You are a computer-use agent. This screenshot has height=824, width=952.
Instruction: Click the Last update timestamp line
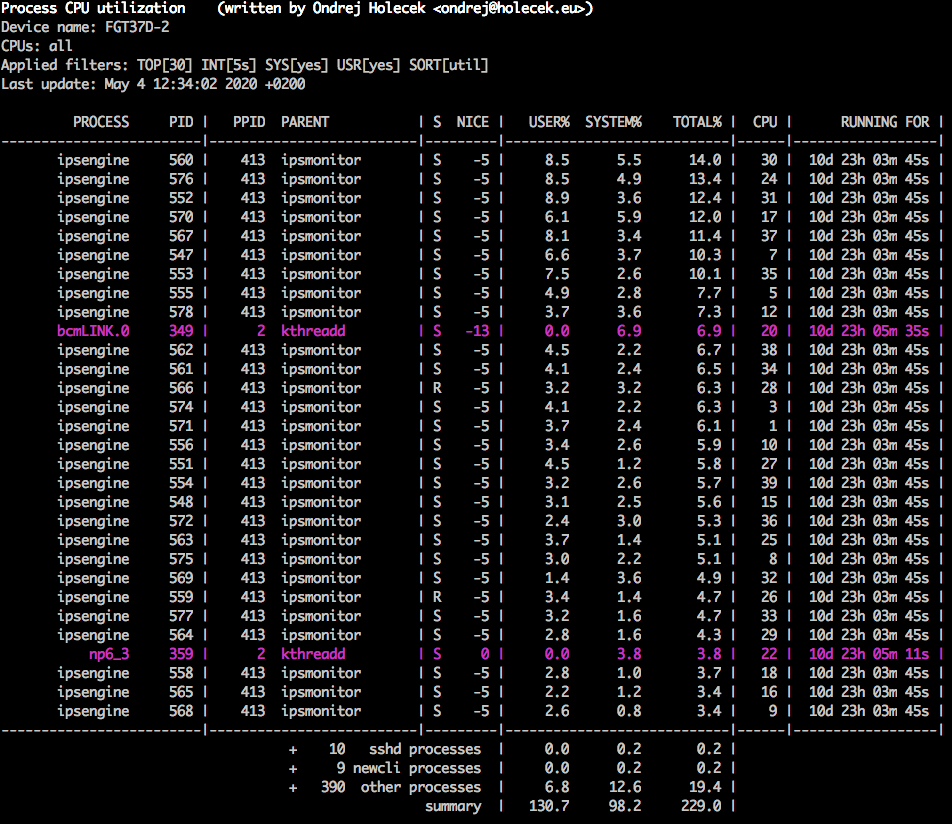tap(153, 84)
